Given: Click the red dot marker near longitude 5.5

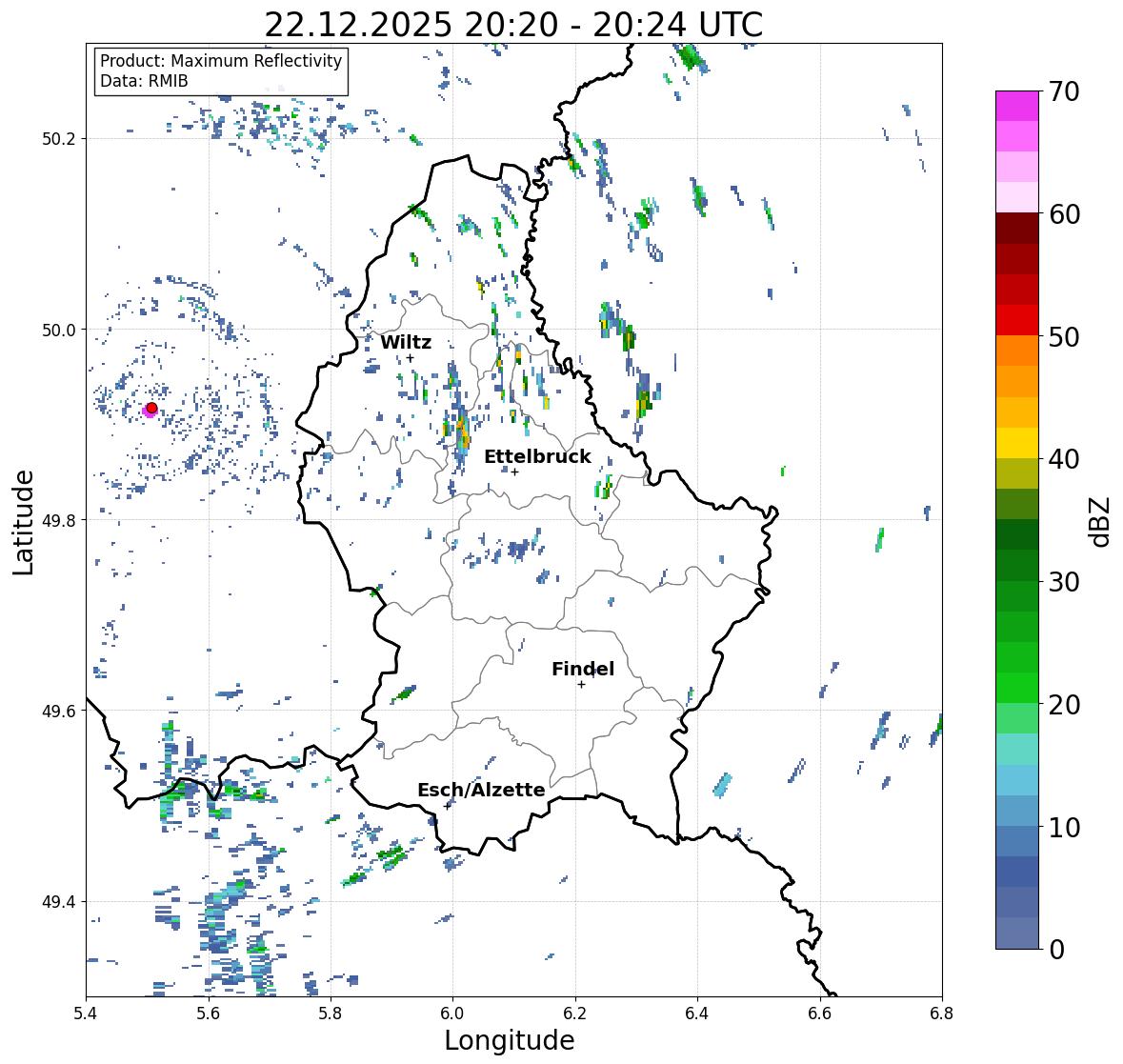Looking at the screenshot, I should [x=151, y=408].
